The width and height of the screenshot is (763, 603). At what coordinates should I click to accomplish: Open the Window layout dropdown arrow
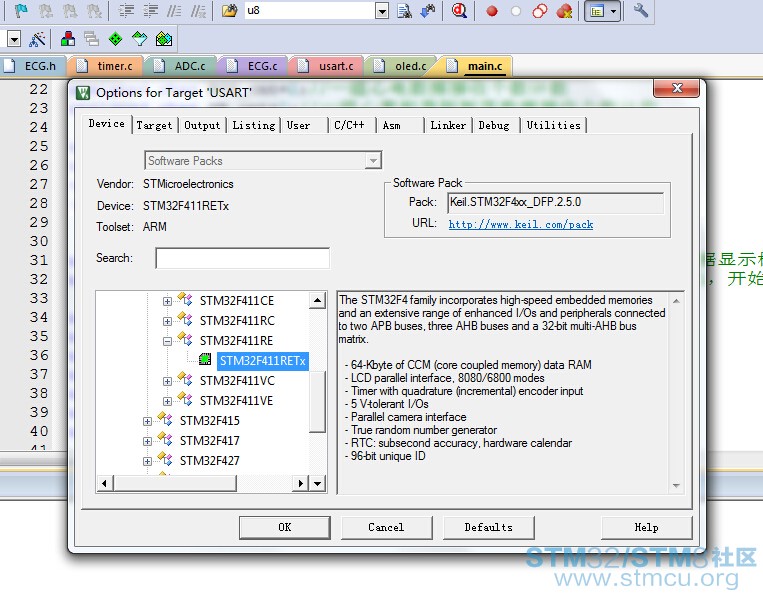614,11
